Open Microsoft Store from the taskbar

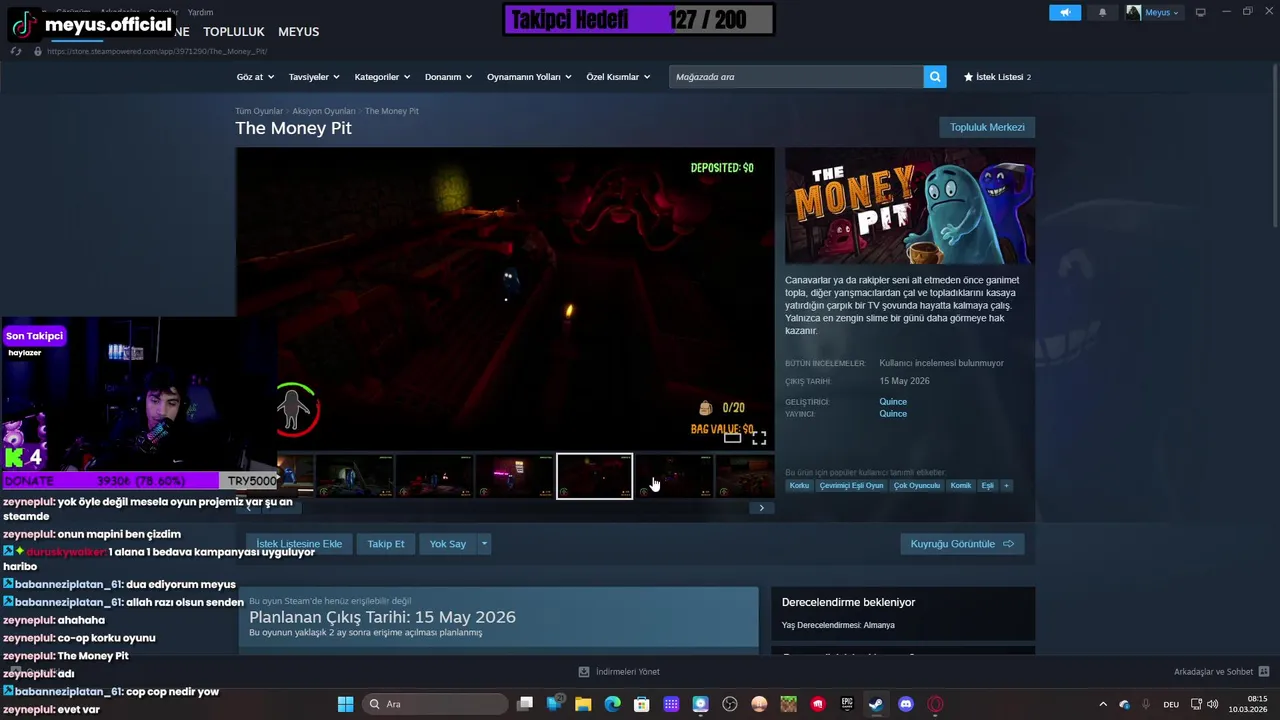642,704
